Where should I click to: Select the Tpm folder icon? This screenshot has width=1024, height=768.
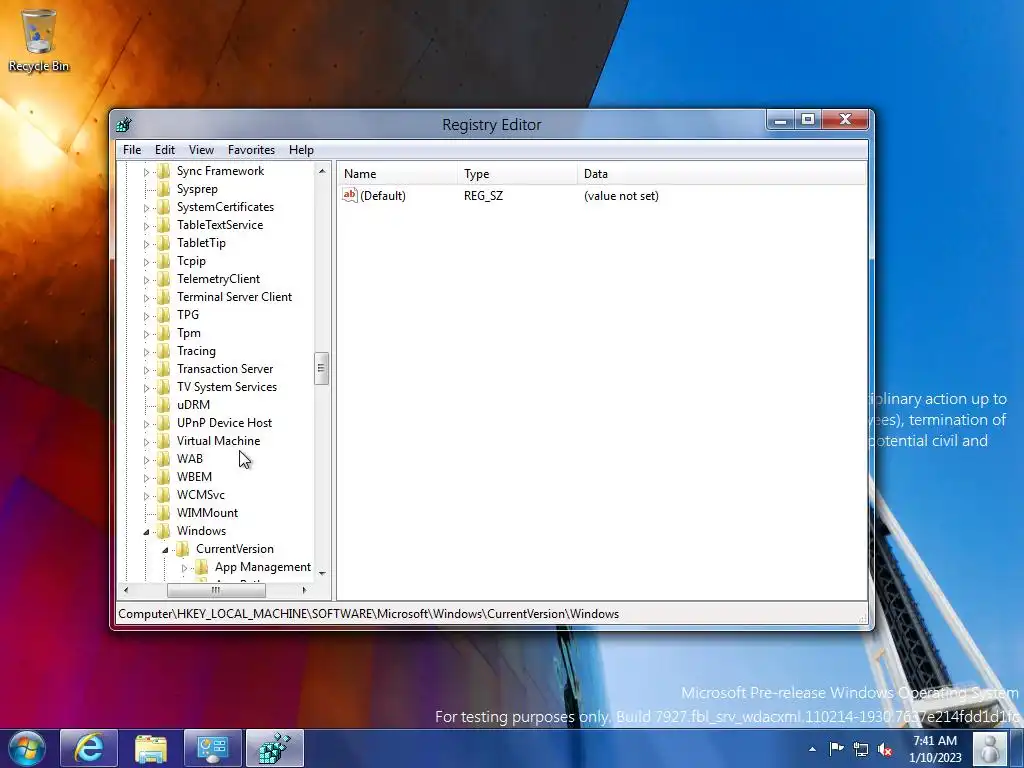point(164,333)
